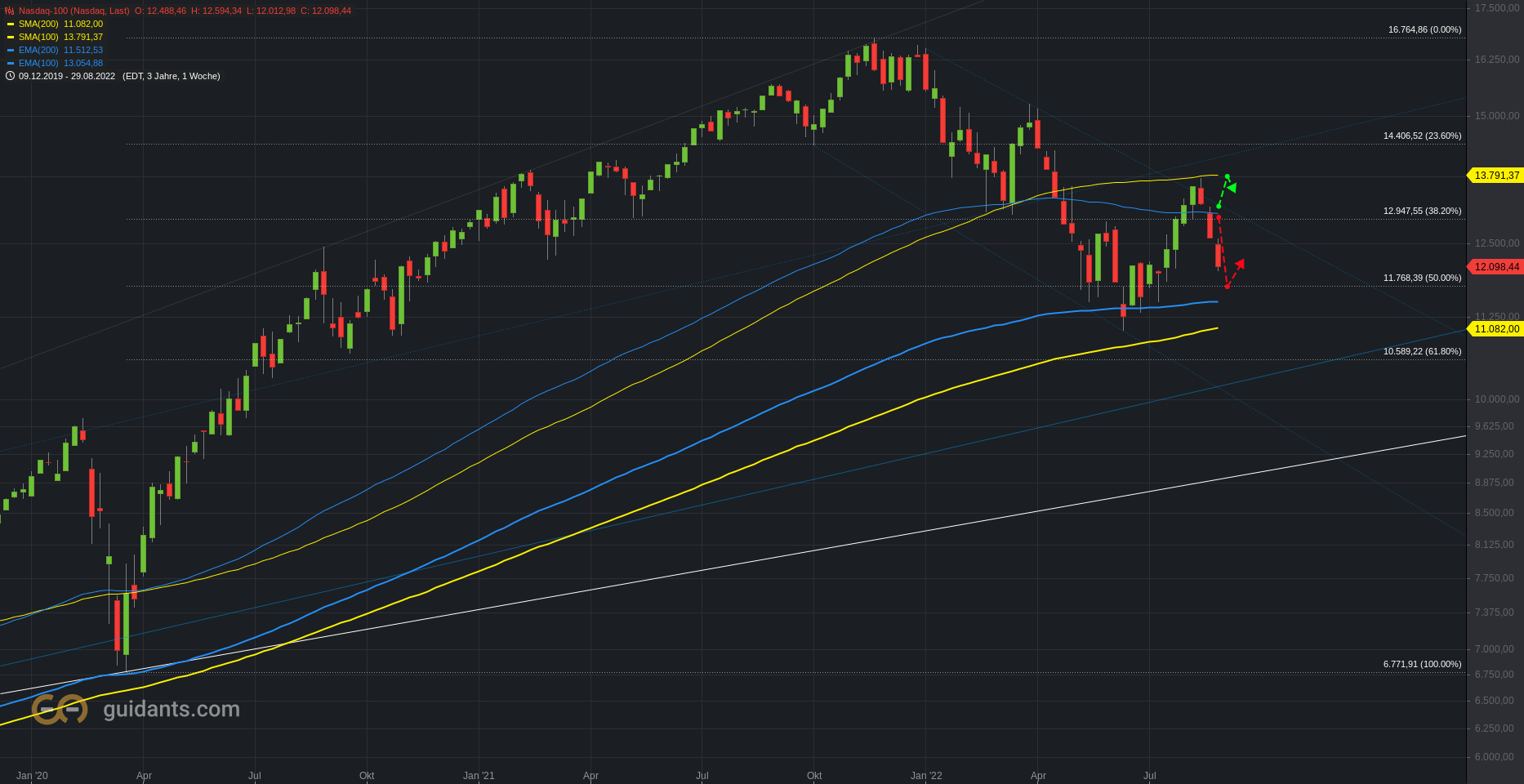This screenshot has height=784, width=1524.
Task: Select the high value H: 12.594,34
Action: [216, 11]
